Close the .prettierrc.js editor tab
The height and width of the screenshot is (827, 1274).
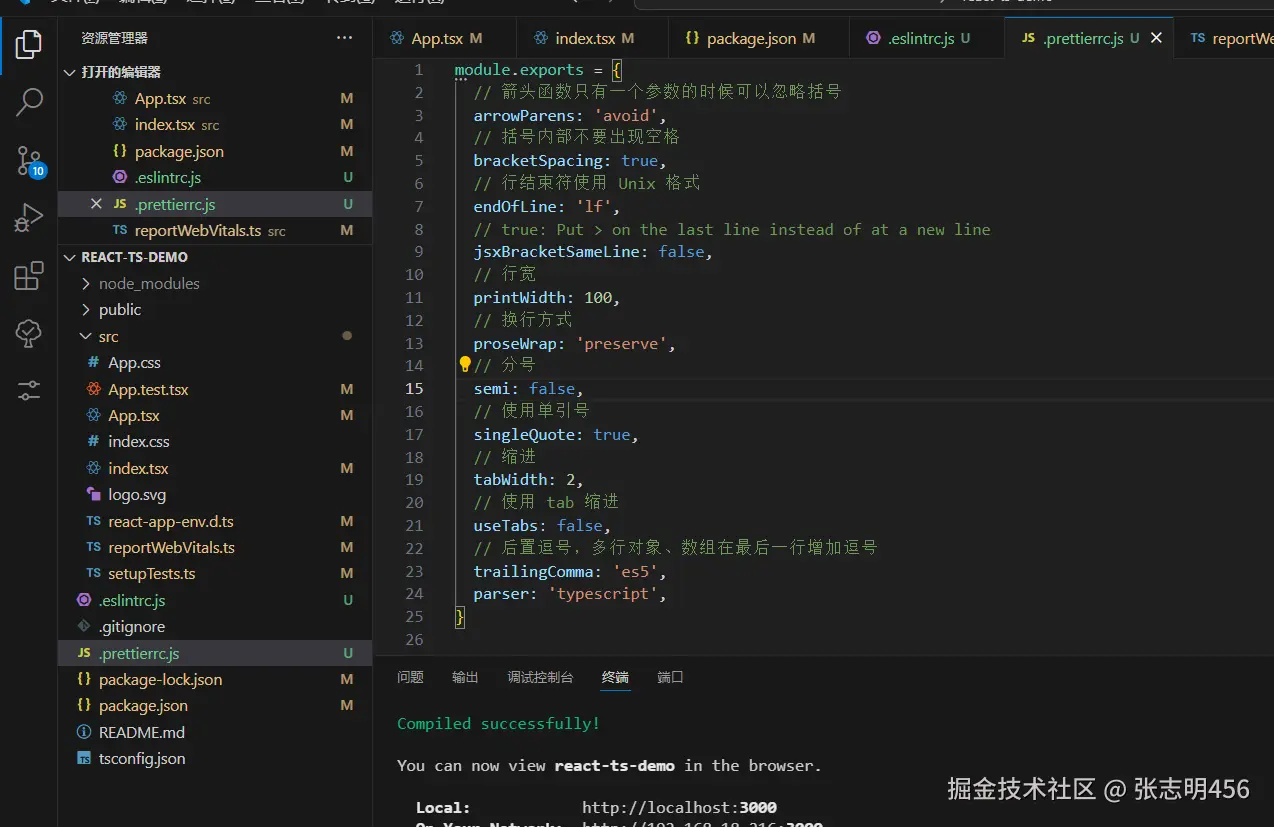[1156, 38]
